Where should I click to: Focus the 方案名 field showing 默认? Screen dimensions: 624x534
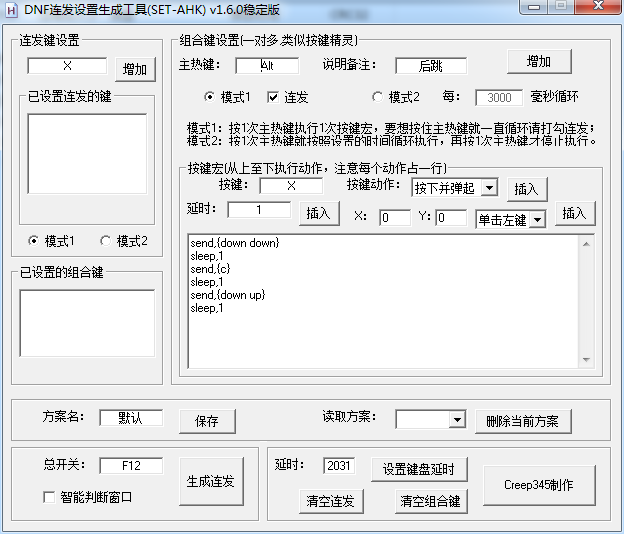(x=131, y=418)
